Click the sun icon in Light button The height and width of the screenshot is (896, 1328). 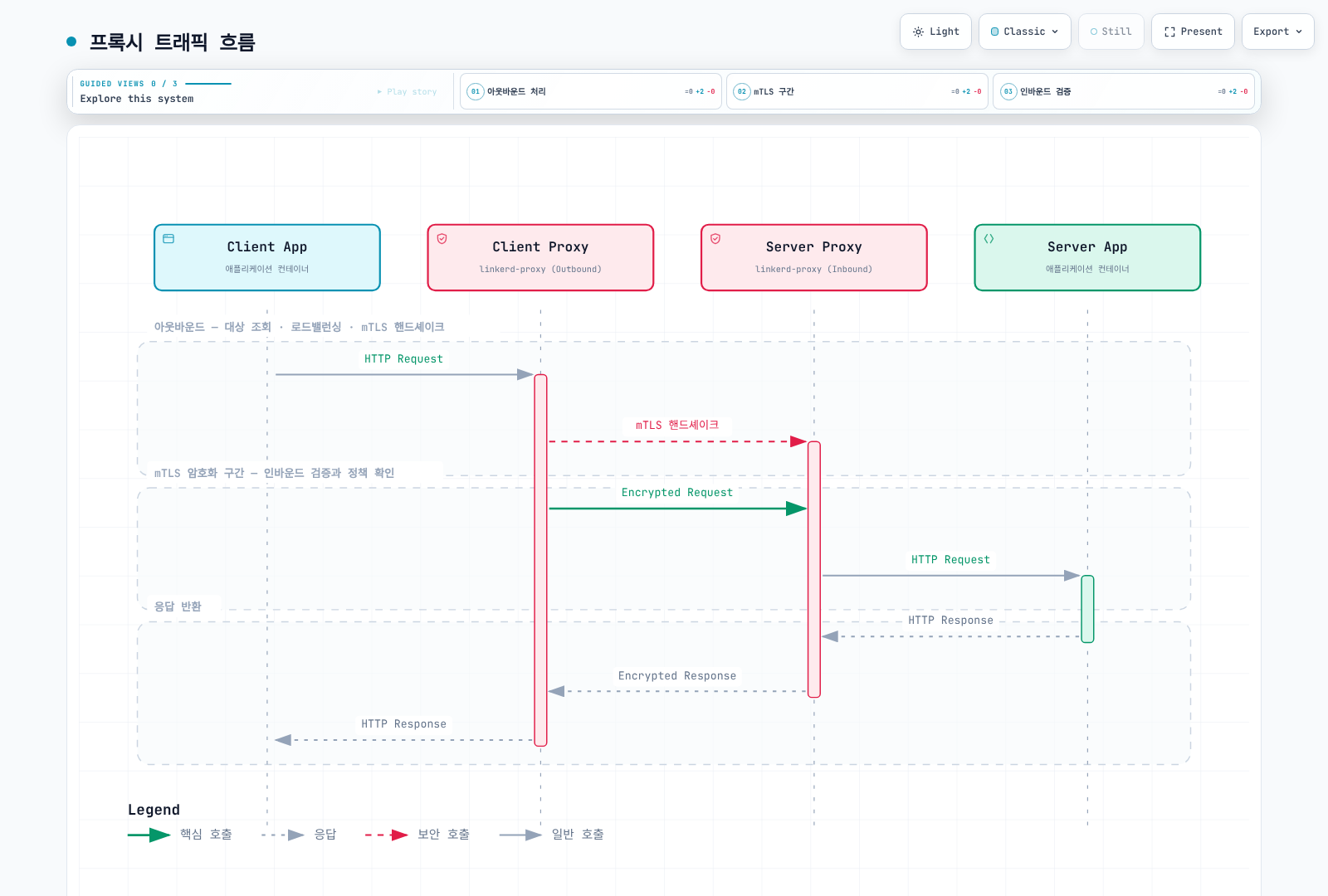(x=918, y=32)
